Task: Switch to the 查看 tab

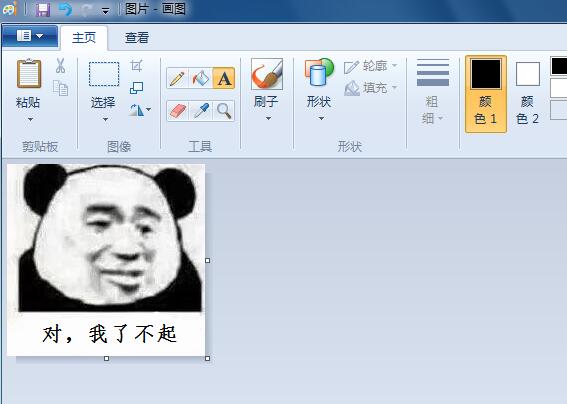Action: (x=137, y=38)
